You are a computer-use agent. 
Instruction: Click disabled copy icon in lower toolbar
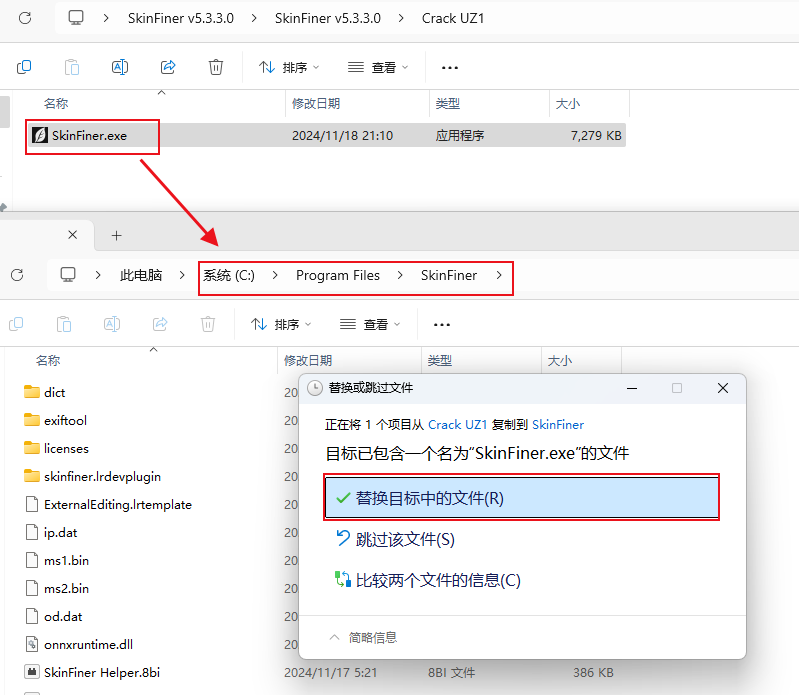[x=16, y=324]
